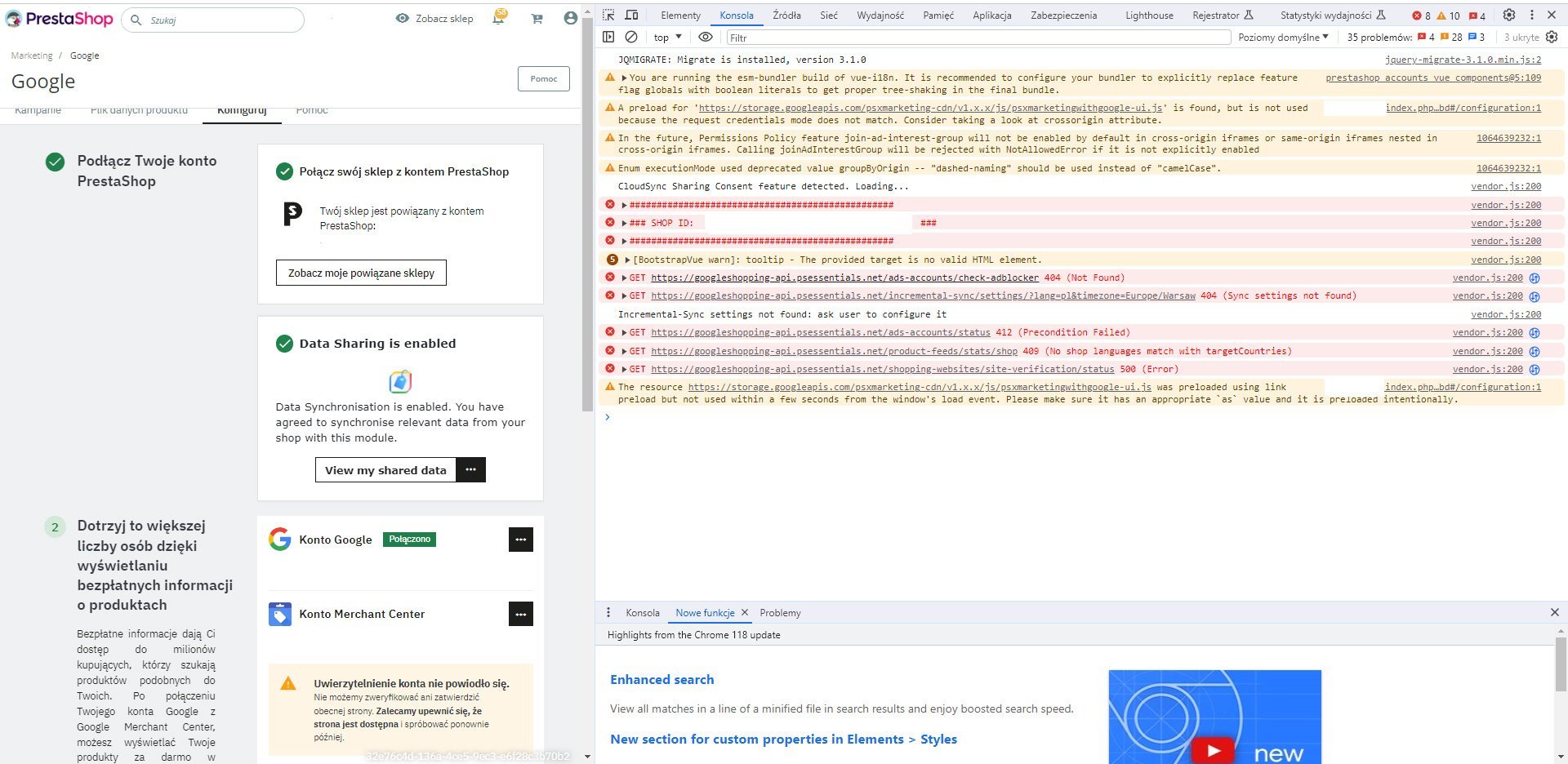Click the Nowe funkcje panel scrollbar
Viewport: 1568px width, 764px height.
(1561, 663)
